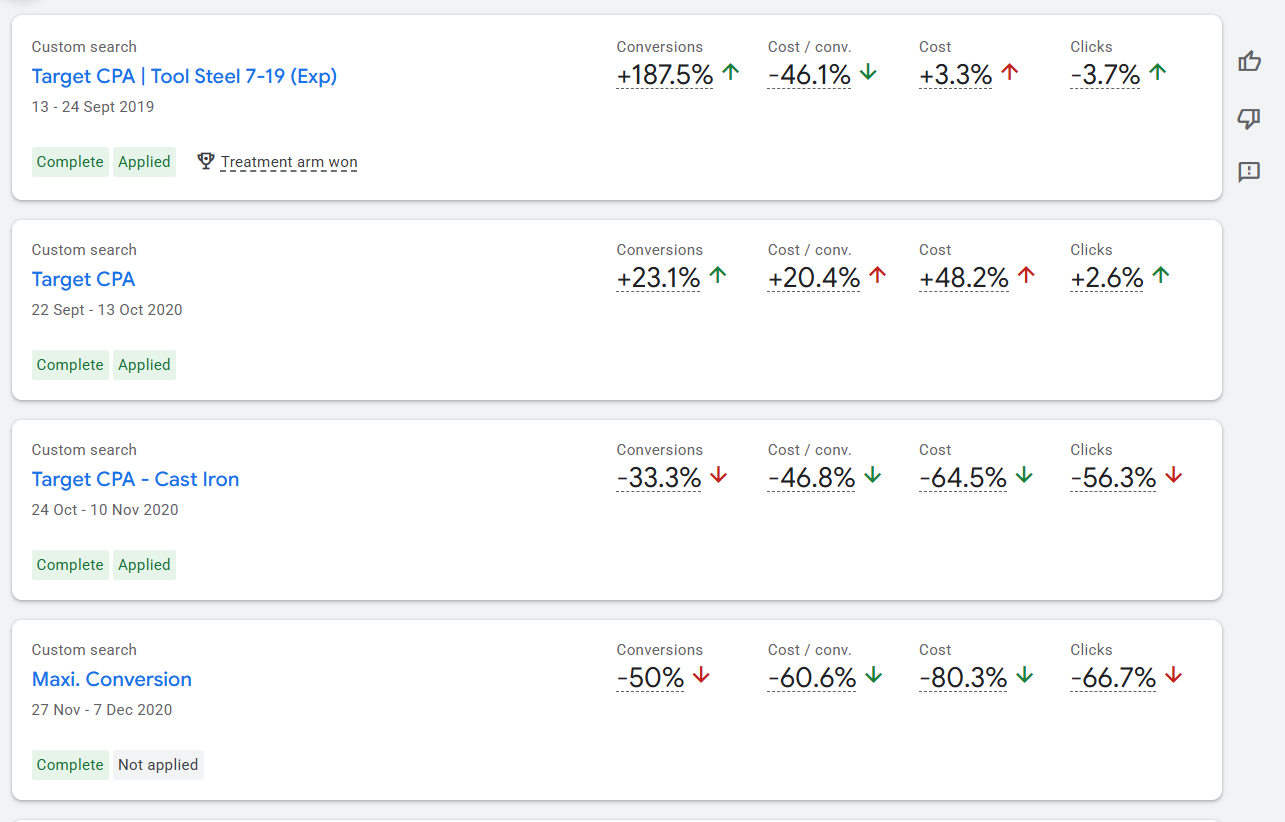Open Target CPA - Cast Iron experiment
Viewport: 1285px width, 822px height.
(135, 479)
